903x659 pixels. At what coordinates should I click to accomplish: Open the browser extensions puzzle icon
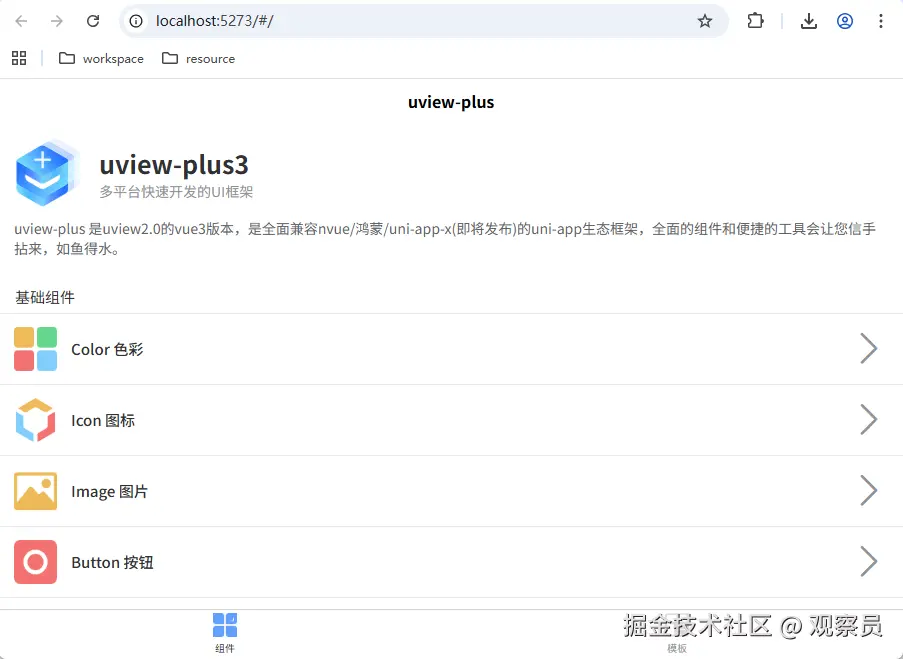(755, 21)
